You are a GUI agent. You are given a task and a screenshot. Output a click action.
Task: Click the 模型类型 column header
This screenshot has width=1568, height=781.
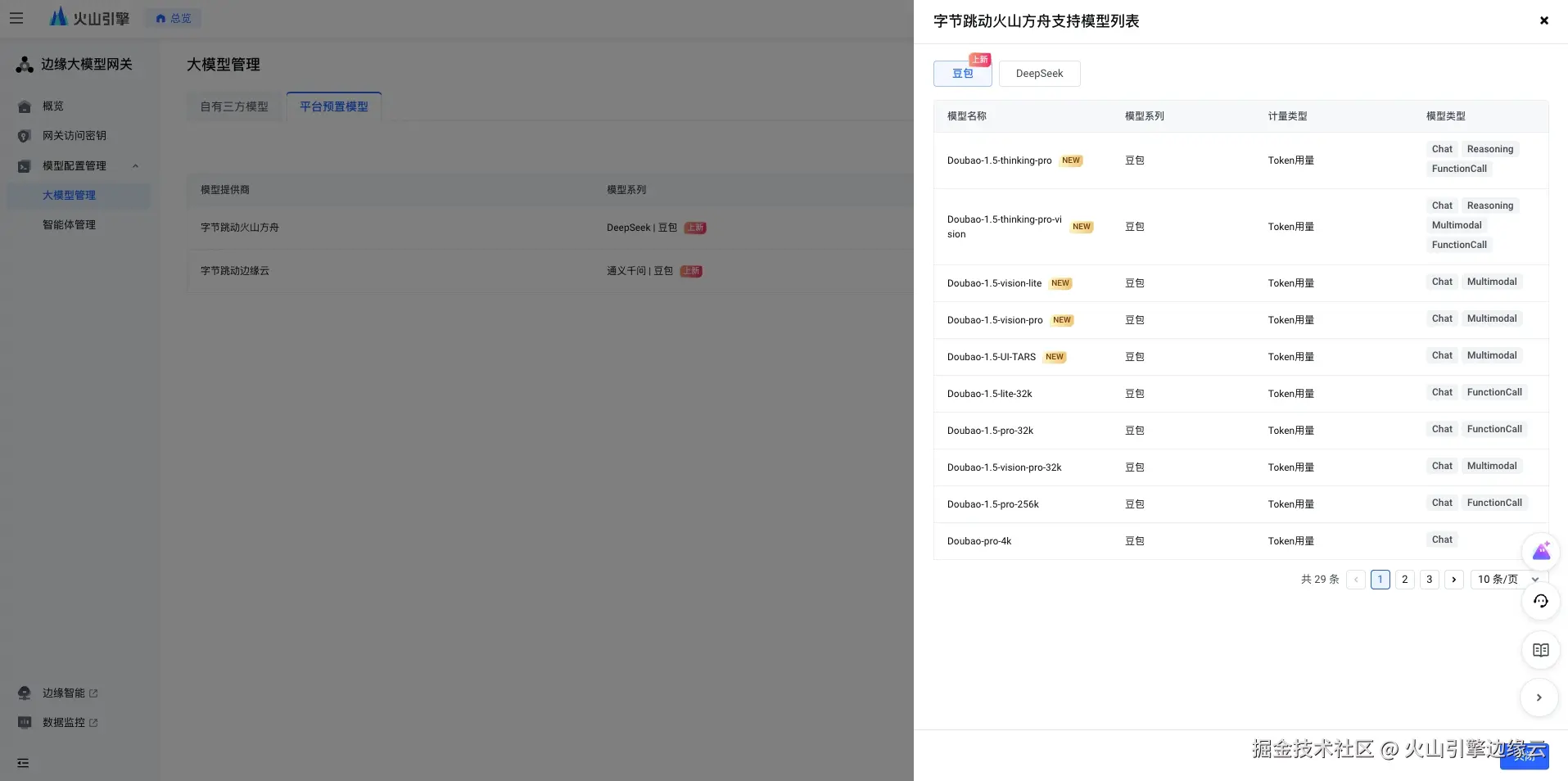pyautogui.click(x=1446, y=116)
